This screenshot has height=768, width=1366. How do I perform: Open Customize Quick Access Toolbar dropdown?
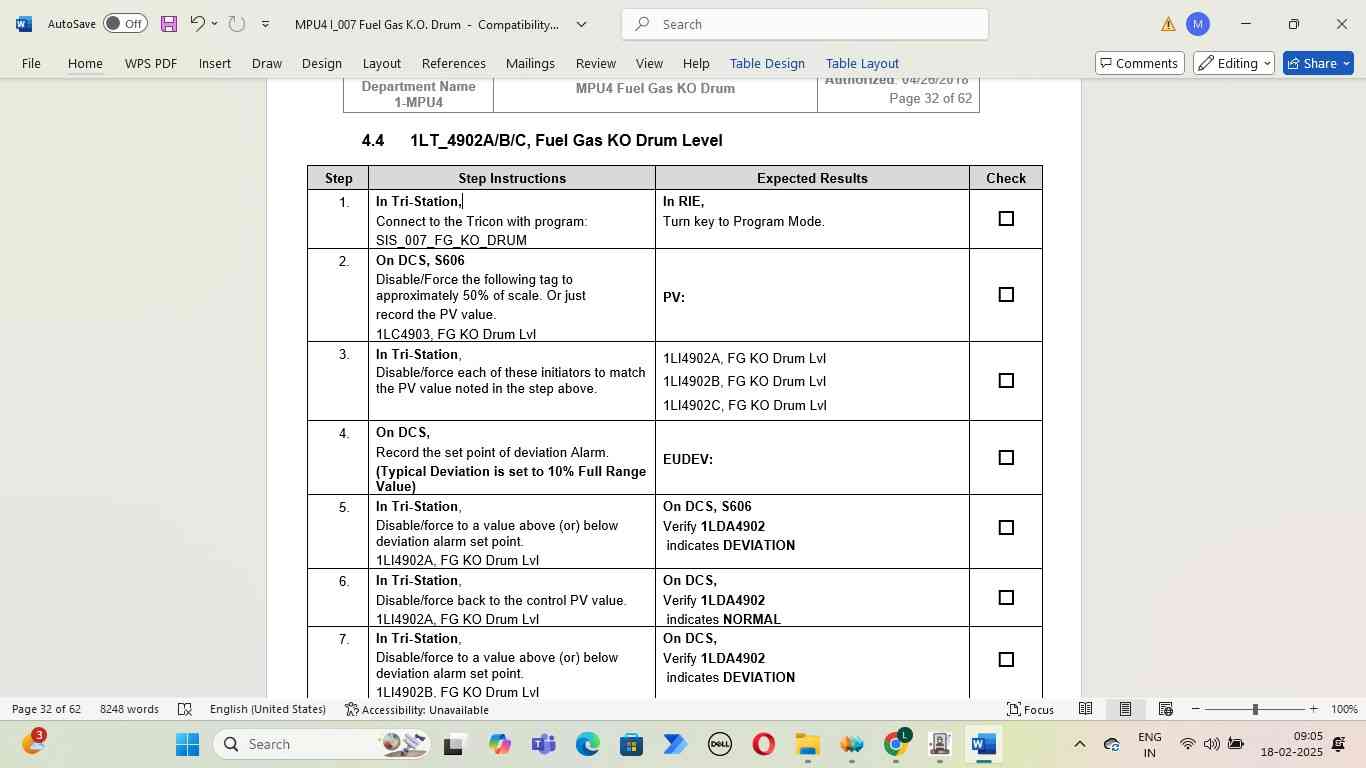pyautogui.click(x=265, y=24)
